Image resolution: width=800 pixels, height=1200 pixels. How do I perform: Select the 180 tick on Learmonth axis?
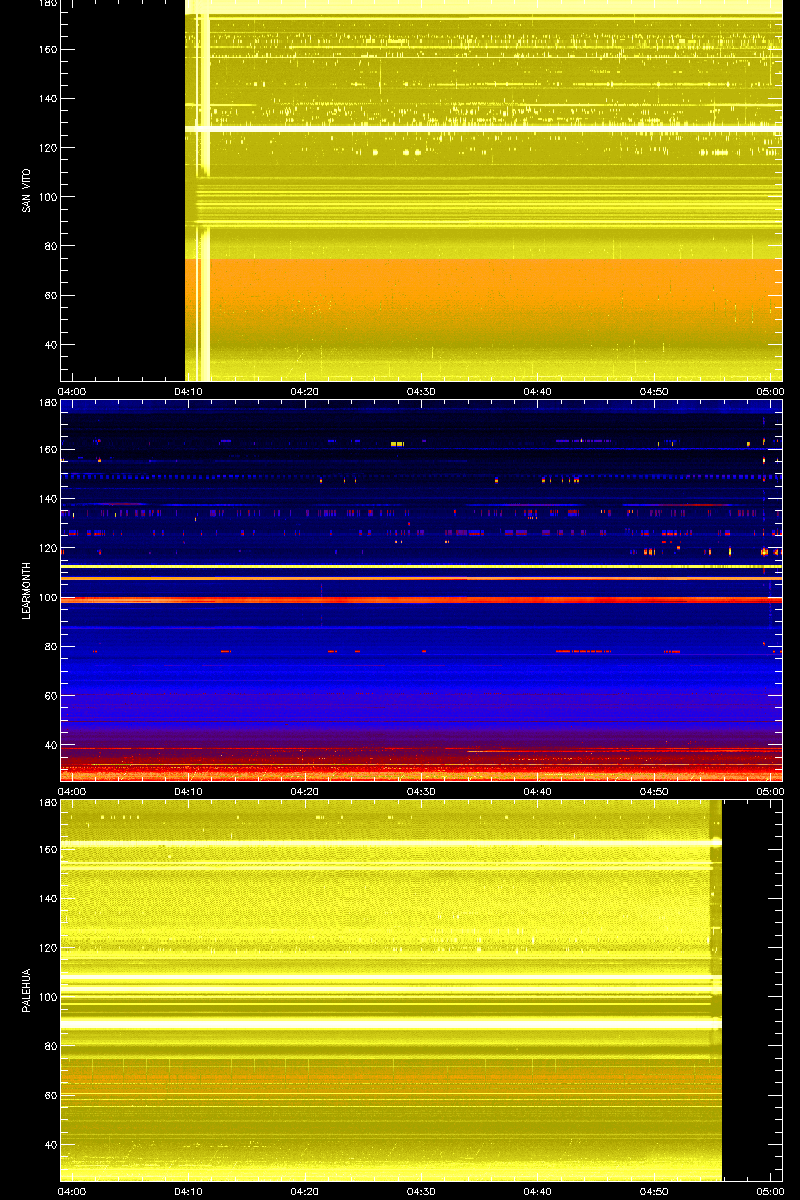click(47, 403)
